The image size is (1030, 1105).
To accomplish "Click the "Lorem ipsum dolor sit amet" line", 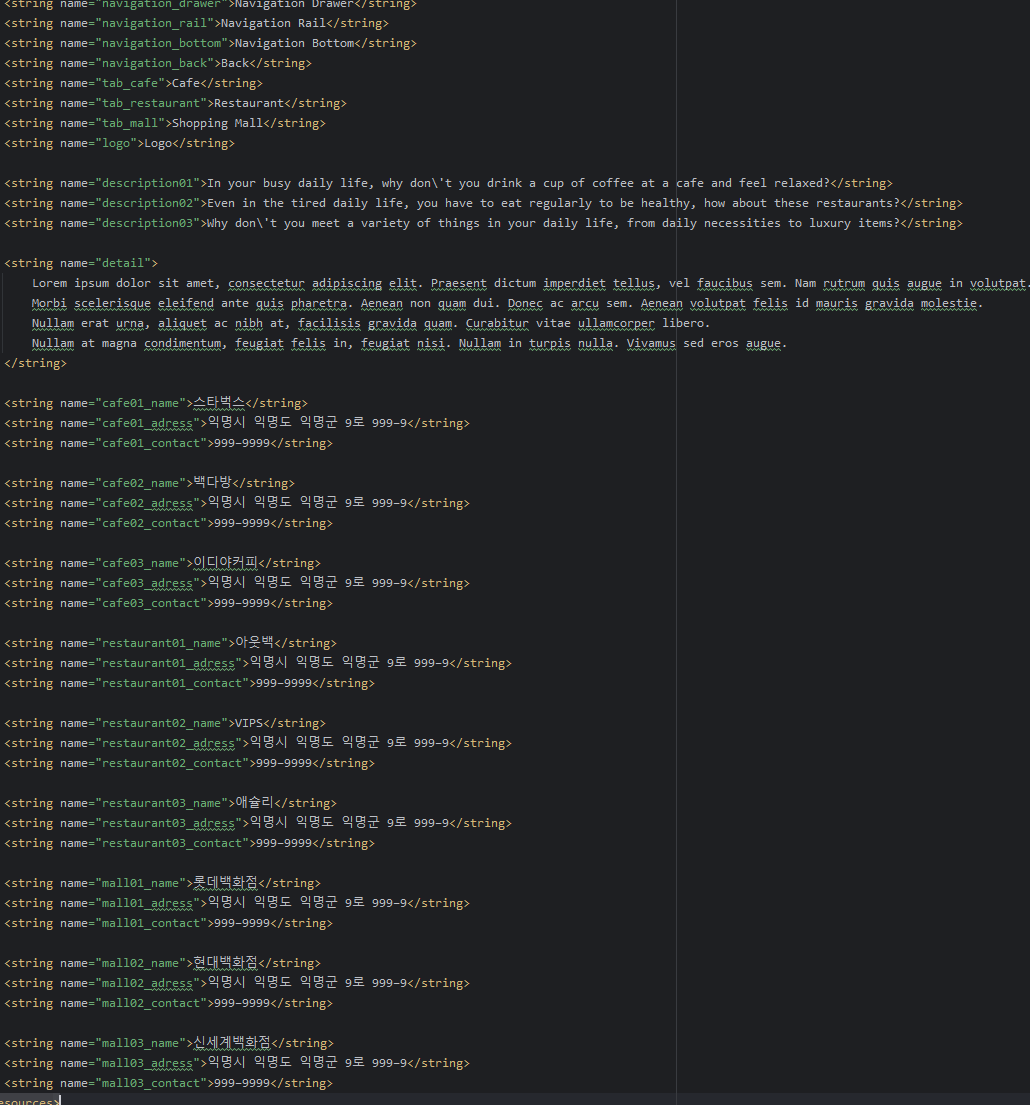I will point(530,283).
